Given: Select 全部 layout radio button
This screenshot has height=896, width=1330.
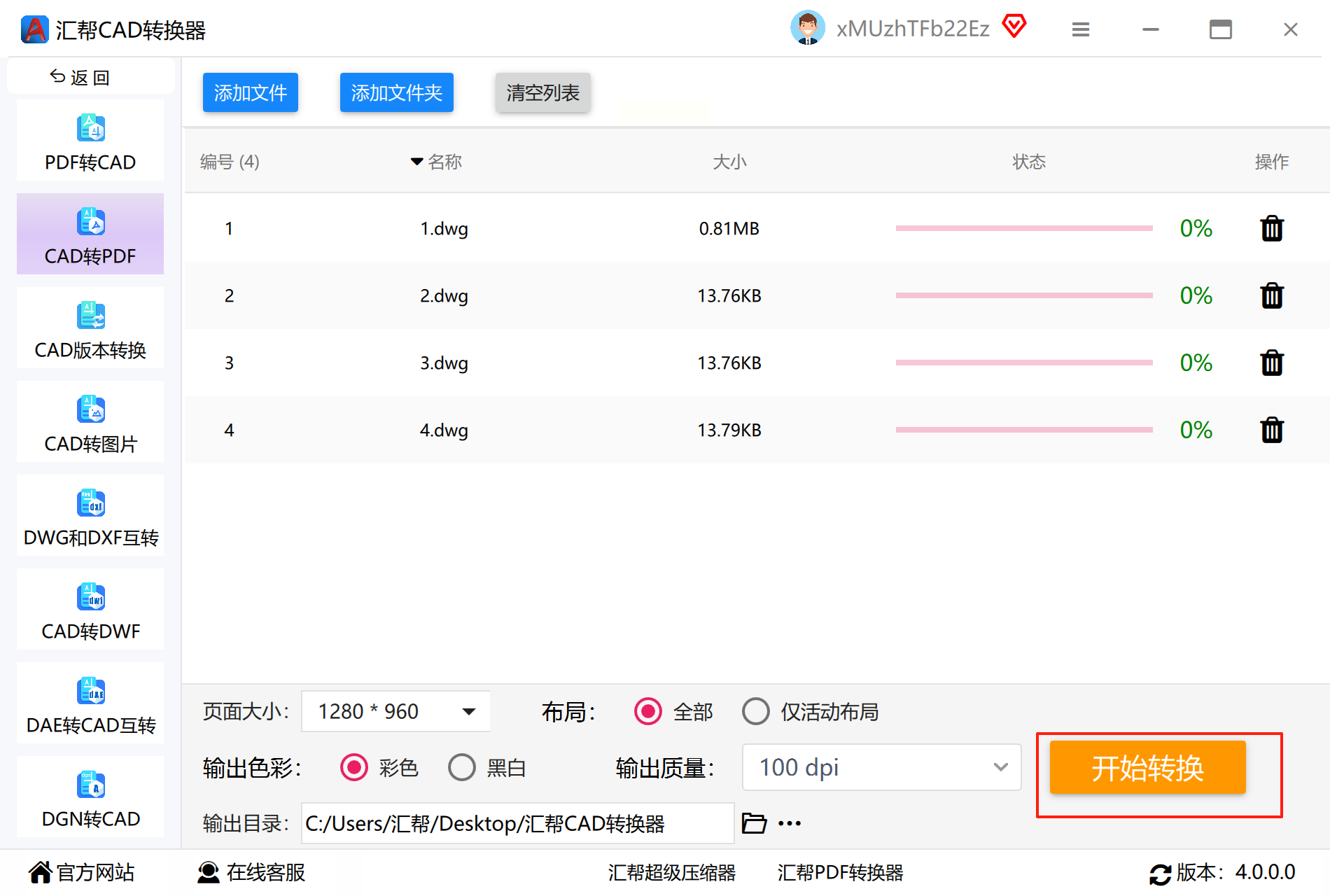Looking at the screenshot, I should [648, 711].
